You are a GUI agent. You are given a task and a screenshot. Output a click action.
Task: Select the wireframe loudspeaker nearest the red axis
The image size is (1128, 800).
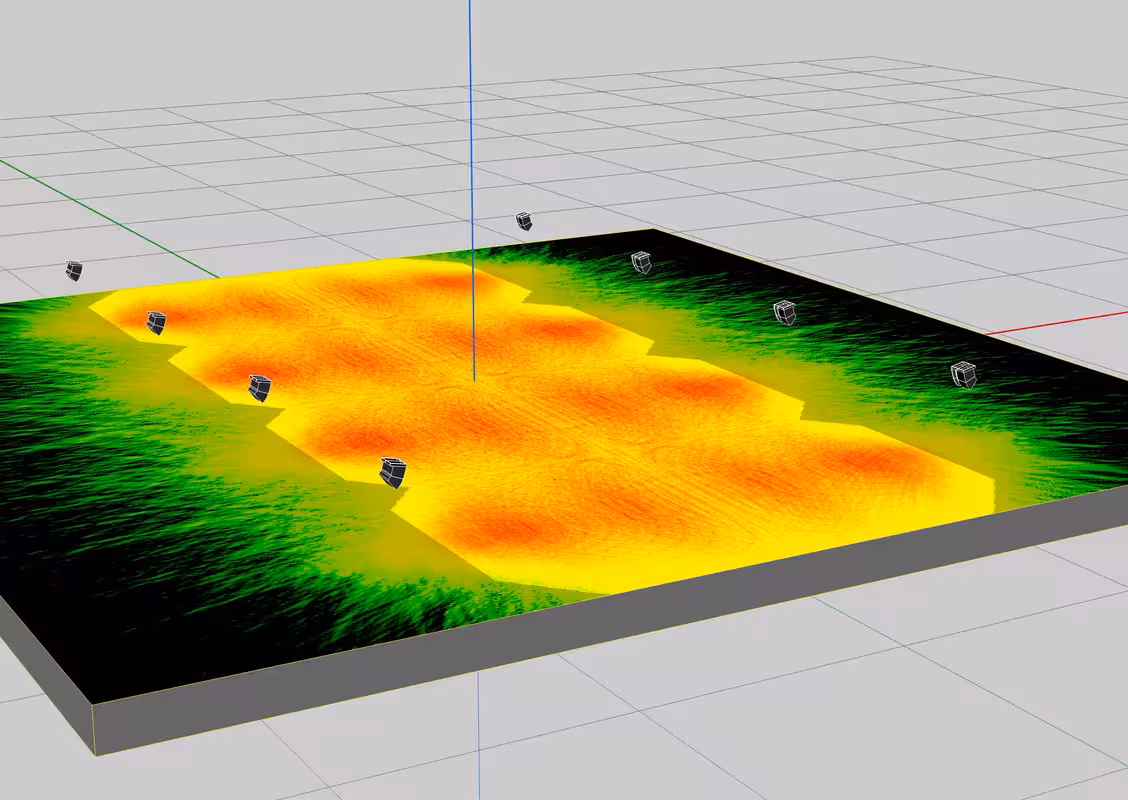tap(964, 376)
